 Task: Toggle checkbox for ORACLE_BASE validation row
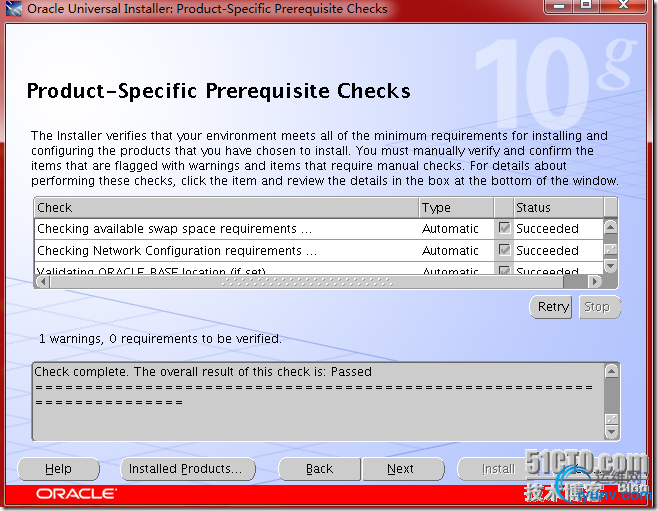(x=504, y=270)
